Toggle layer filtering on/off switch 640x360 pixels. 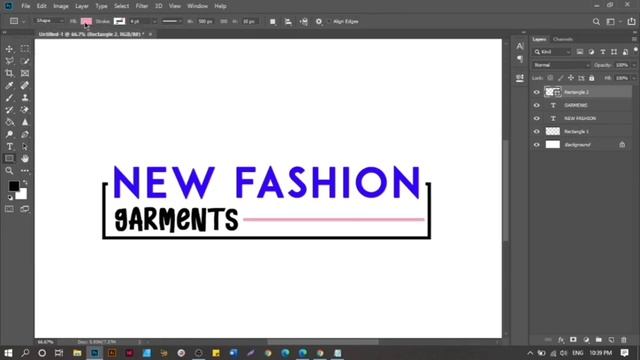pyautogui.click(x=636, y=50)
